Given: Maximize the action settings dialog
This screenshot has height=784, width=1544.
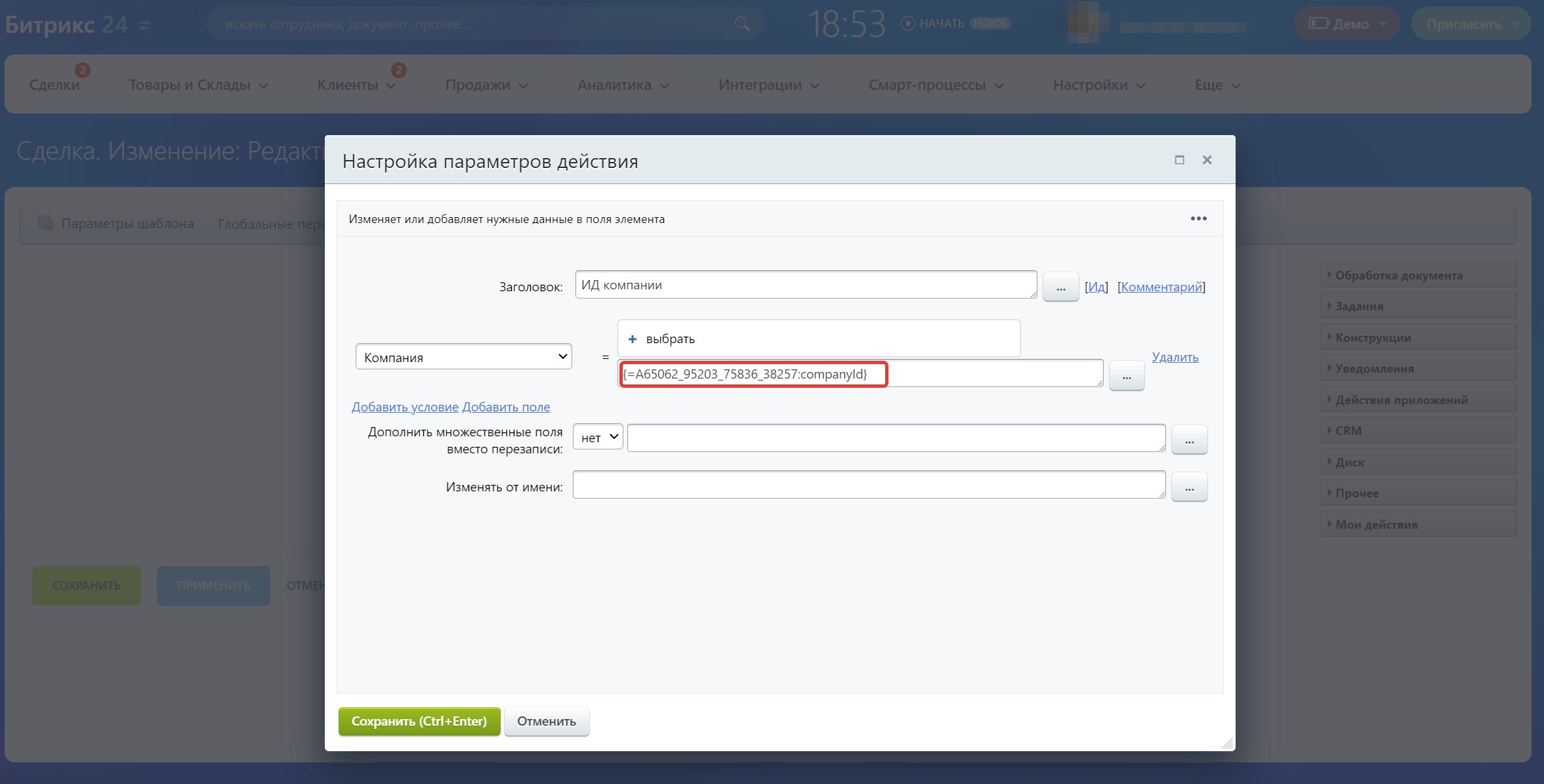Looking at the screenshot, I should (1179, 160).
